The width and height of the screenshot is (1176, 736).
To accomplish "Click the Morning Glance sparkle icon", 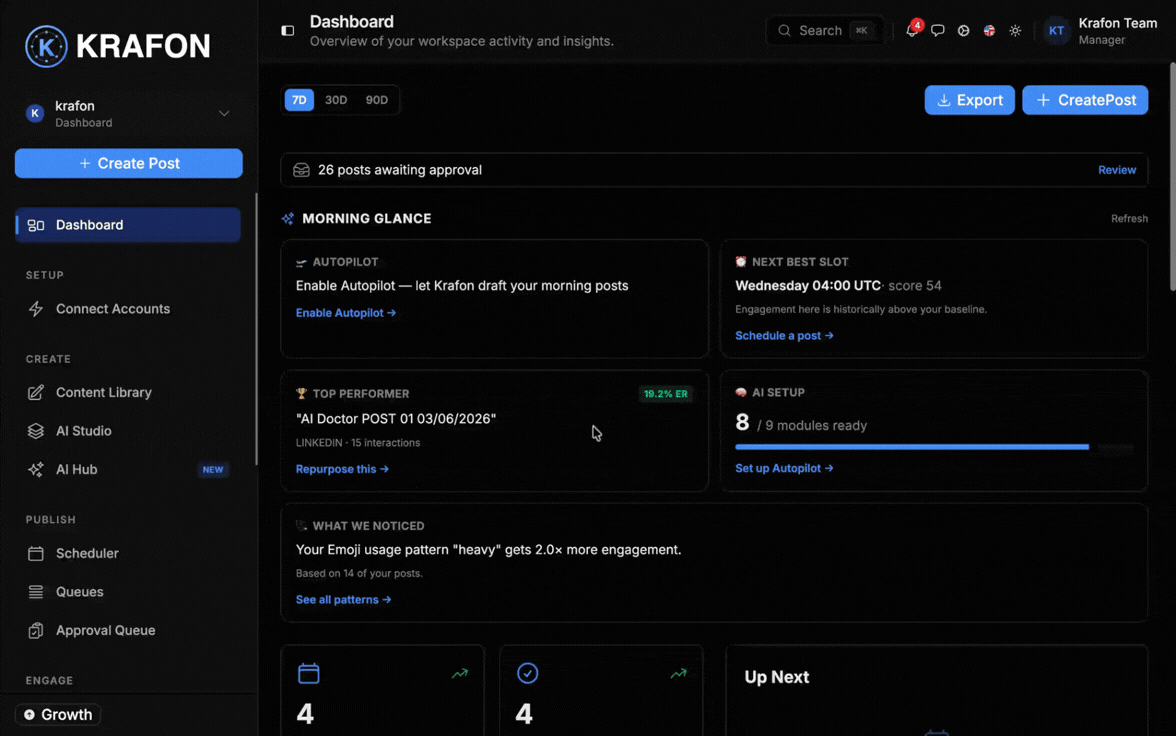I will [288, 218].
